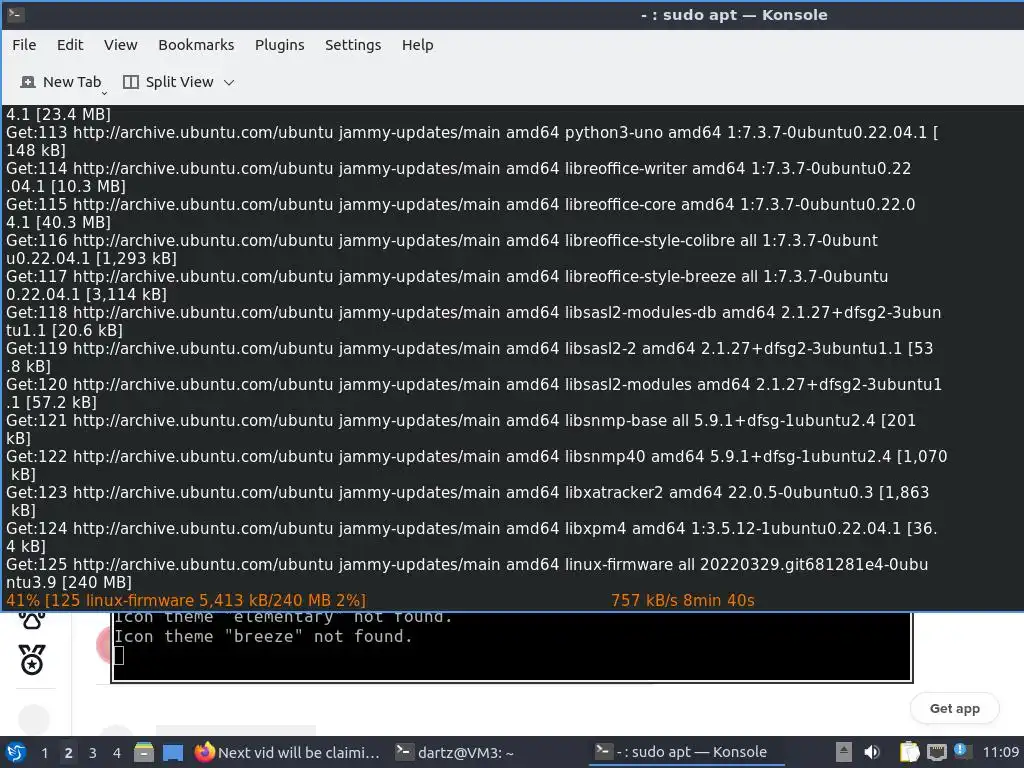Click the 'Icon theme "breeze" not found.' text
This screenshot has height=768, width=1024.
pyautogui.click(x=263, y=636)
